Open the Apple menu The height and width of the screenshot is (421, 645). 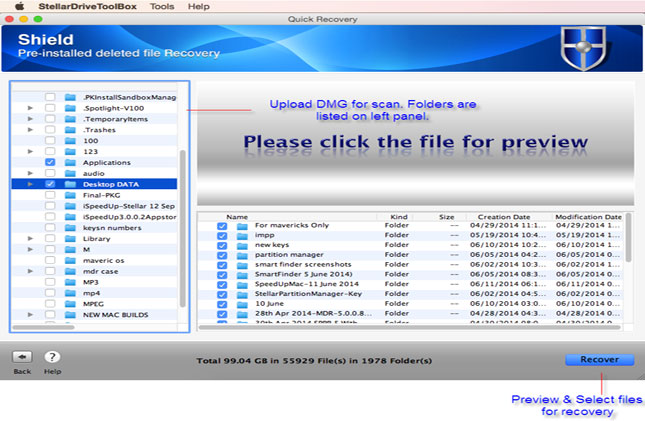19,6
